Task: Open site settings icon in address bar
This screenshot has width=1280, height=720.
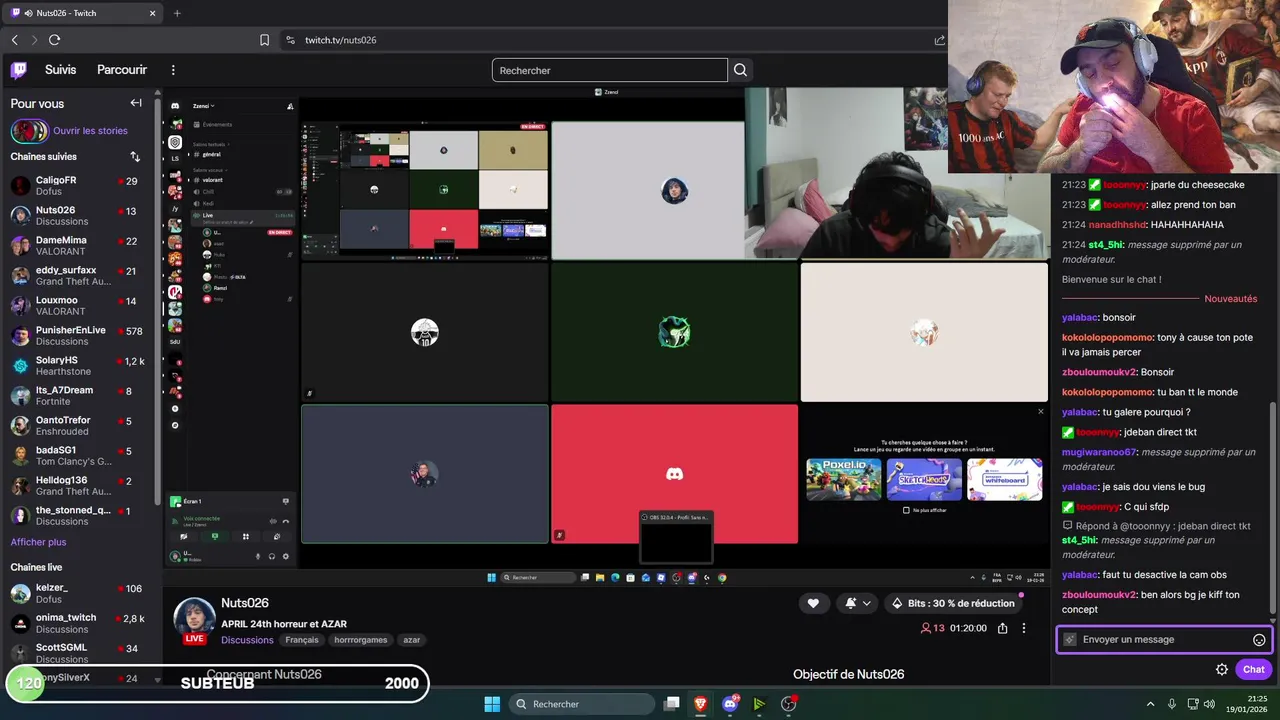Action: [x=290, y=40]
